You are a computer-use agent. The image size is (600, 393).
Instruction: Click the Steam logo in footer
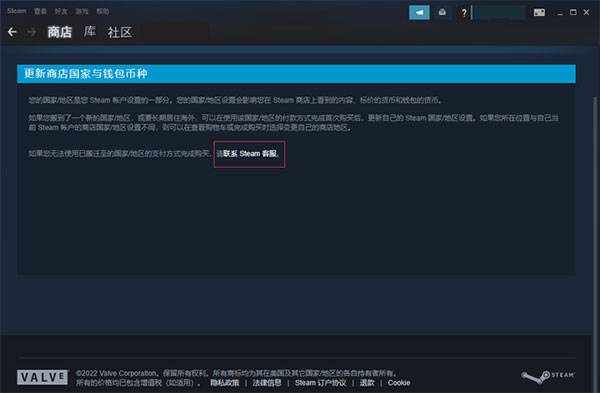tap(548, 377)
